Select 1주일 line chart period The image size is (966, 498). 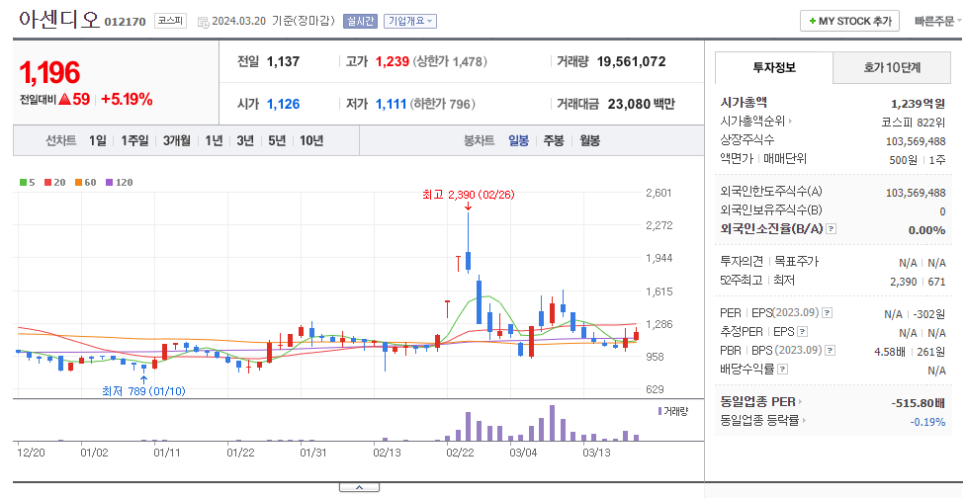pos(135,141)
